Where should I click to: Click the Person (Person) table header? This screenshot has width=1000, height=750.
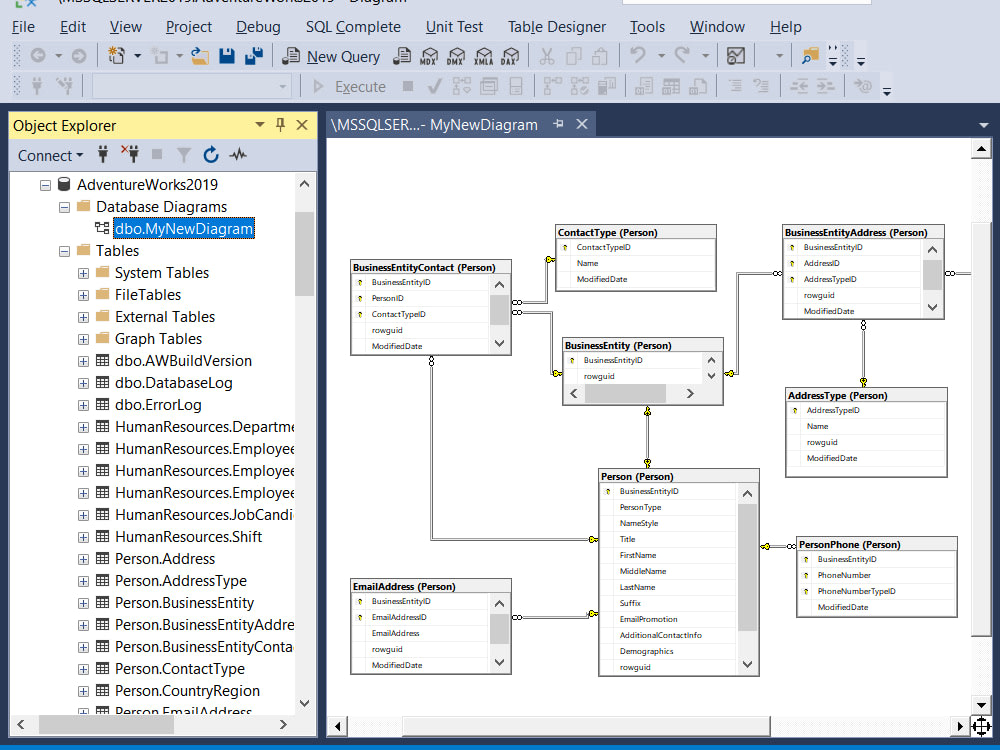[679, 476]
